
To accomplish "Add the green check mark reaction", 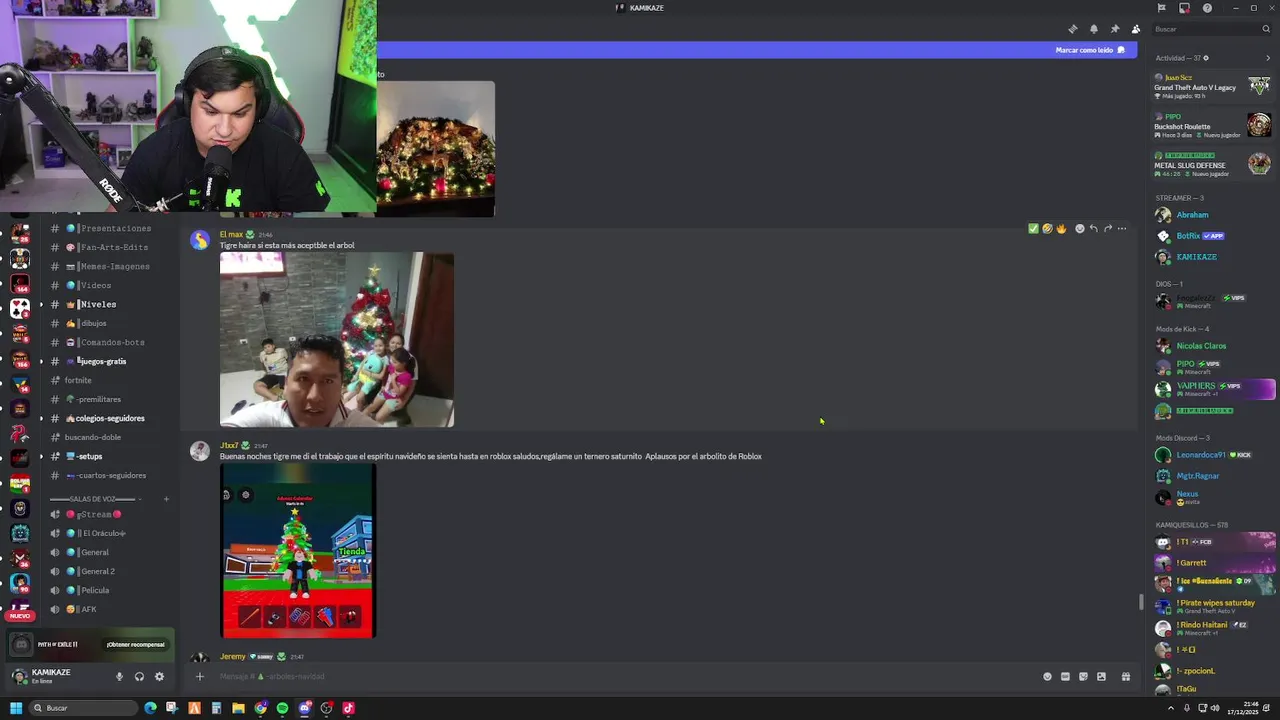I will point(1033,229).
